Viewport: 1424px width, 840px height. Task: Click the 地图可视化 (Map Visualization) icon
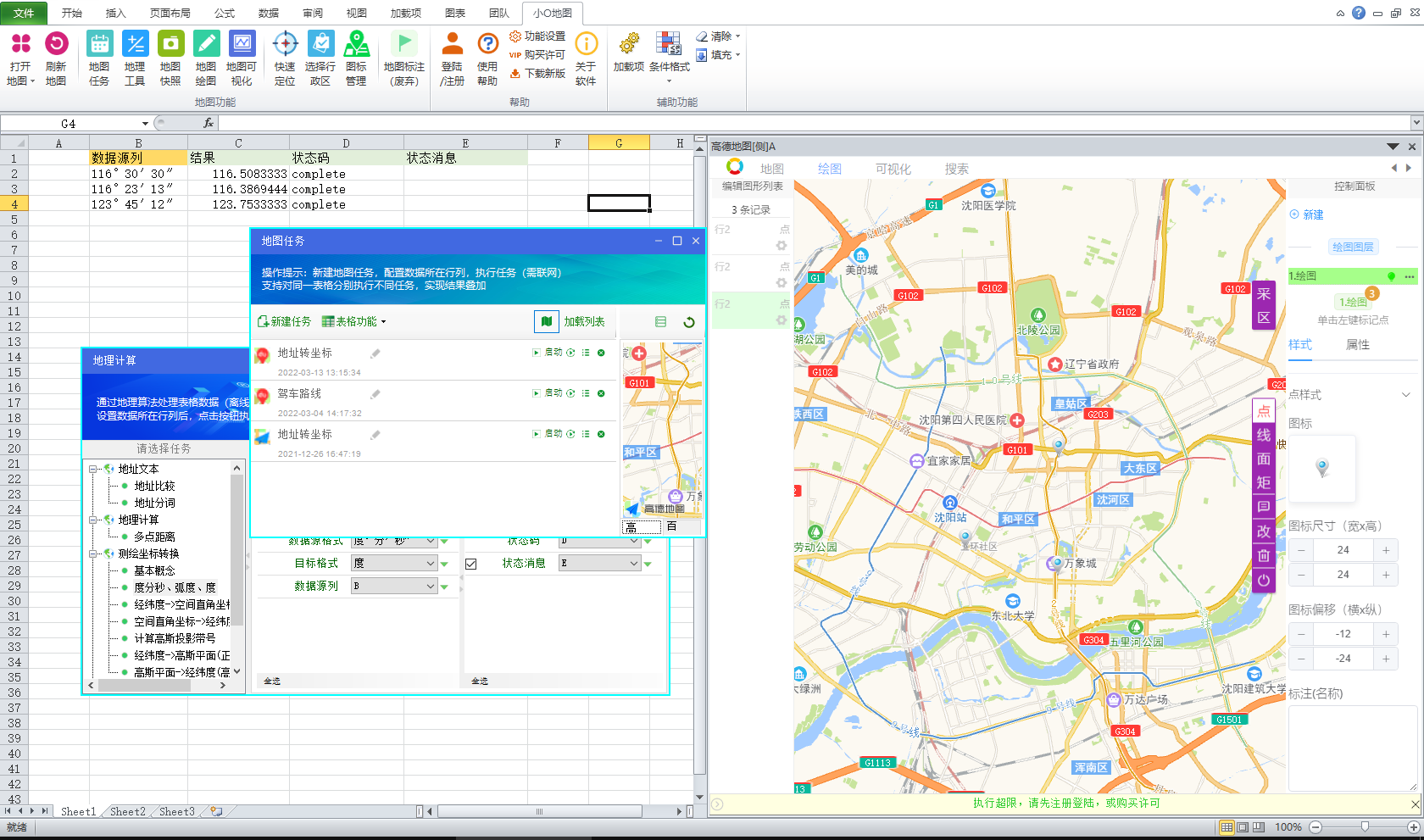242,43
